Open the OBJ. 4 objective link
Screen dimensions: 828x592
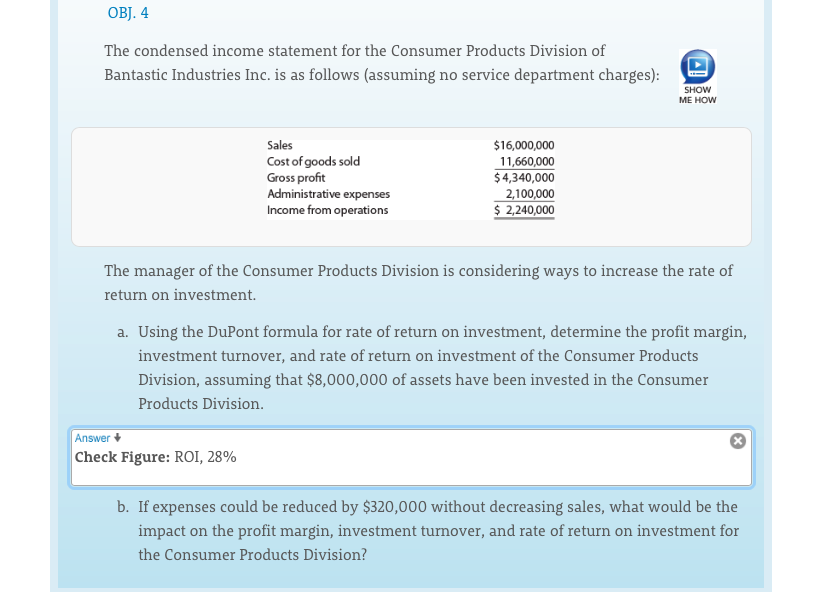tap(128, 13)
